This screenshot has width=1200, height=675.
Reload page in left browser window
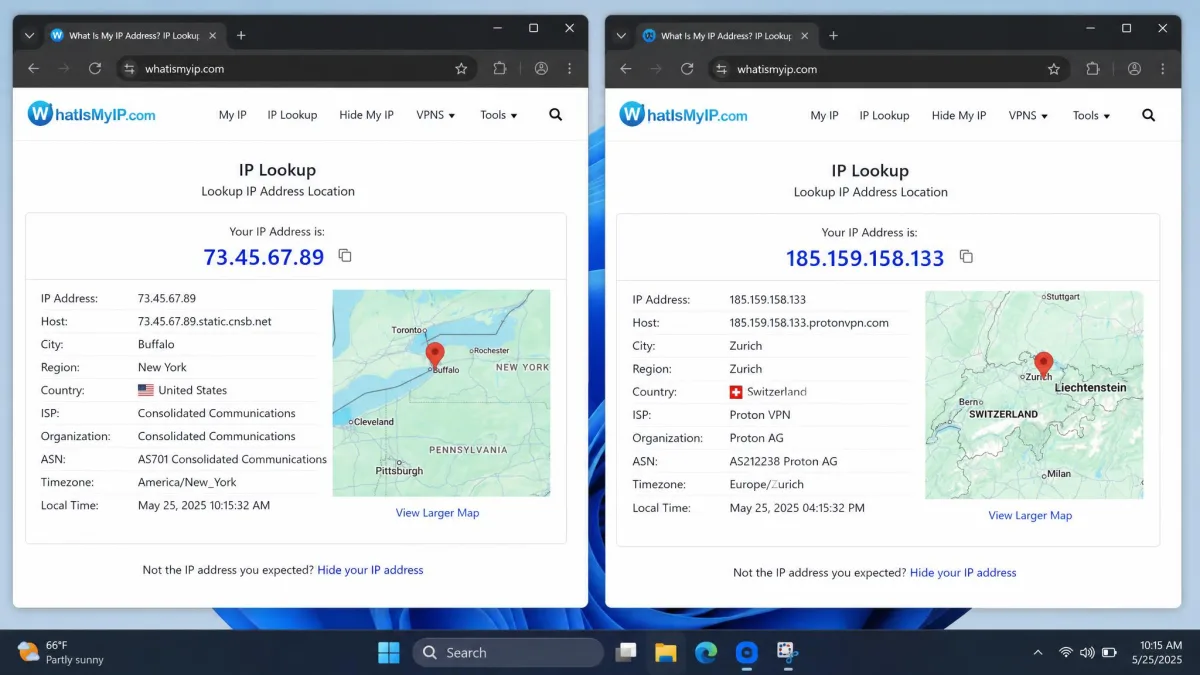click(x=95, y=69)
